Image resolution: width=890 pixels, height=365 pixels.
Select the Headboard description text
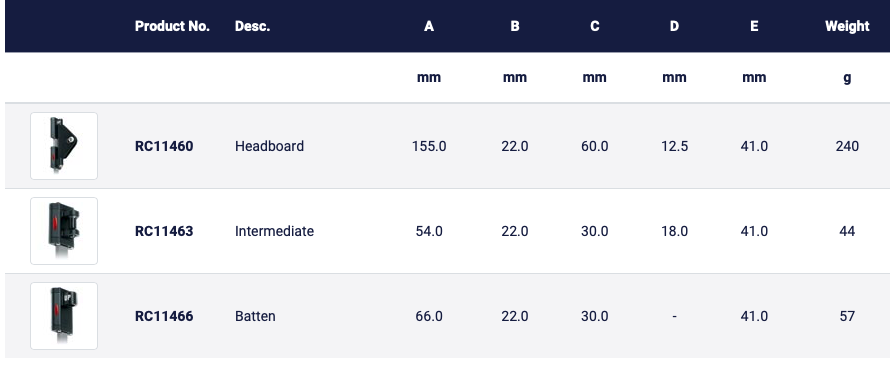tap(270, 146)
